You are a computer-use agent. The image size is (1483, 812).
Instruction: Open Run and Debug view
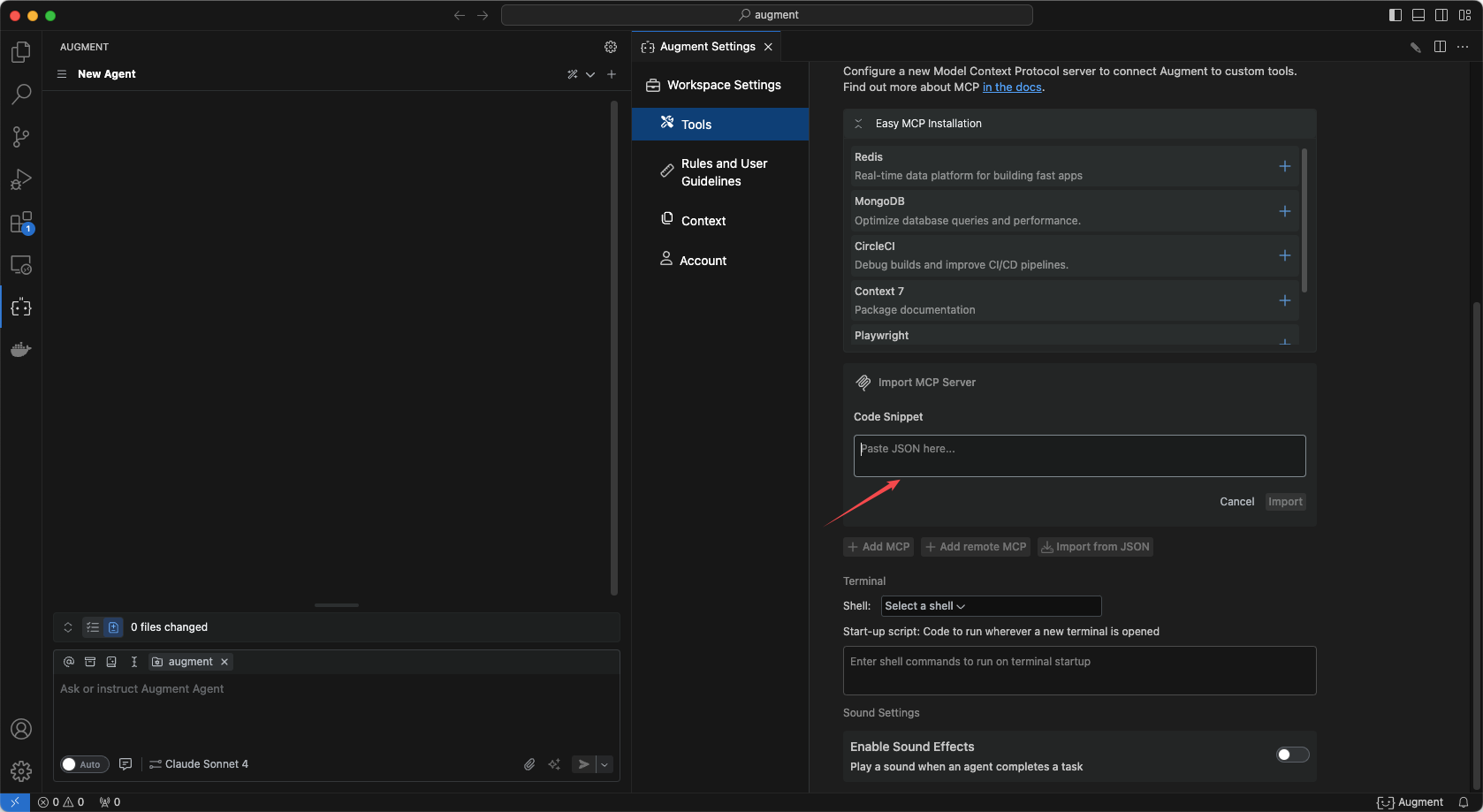(x=21, y=180)
